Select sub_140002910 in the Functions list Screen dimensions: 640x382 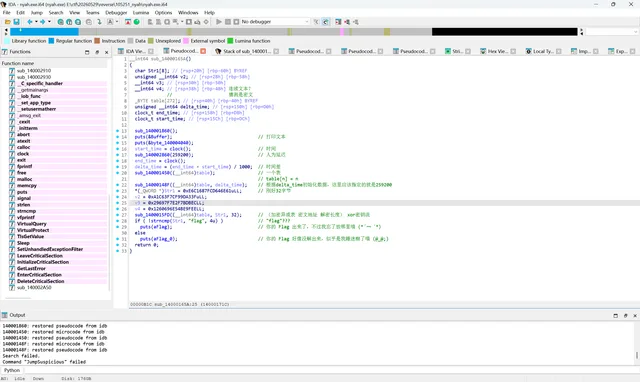tap(34, 71)
